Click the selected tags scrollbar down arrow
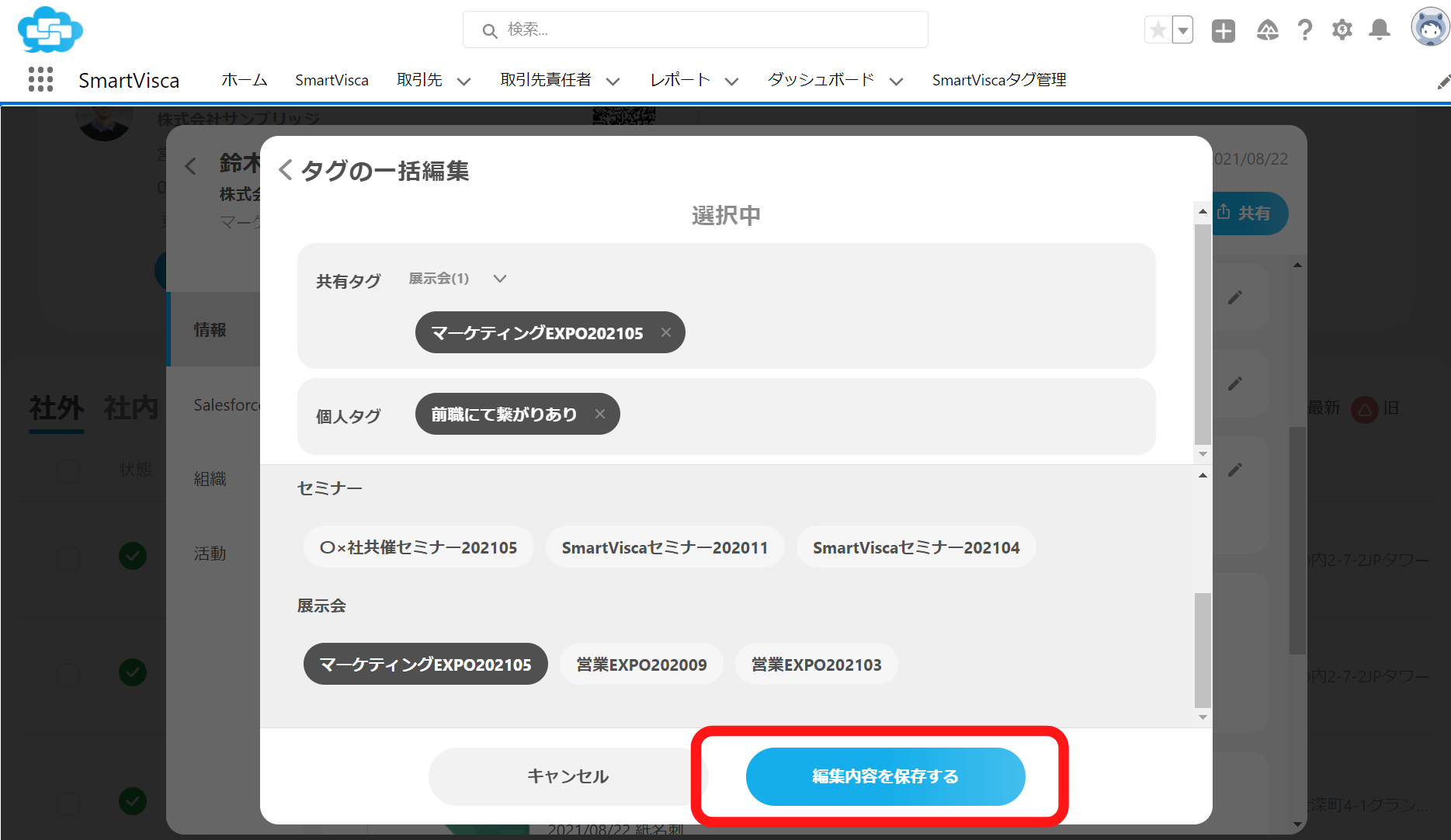1451x840 pixels. click(1203, 454)
